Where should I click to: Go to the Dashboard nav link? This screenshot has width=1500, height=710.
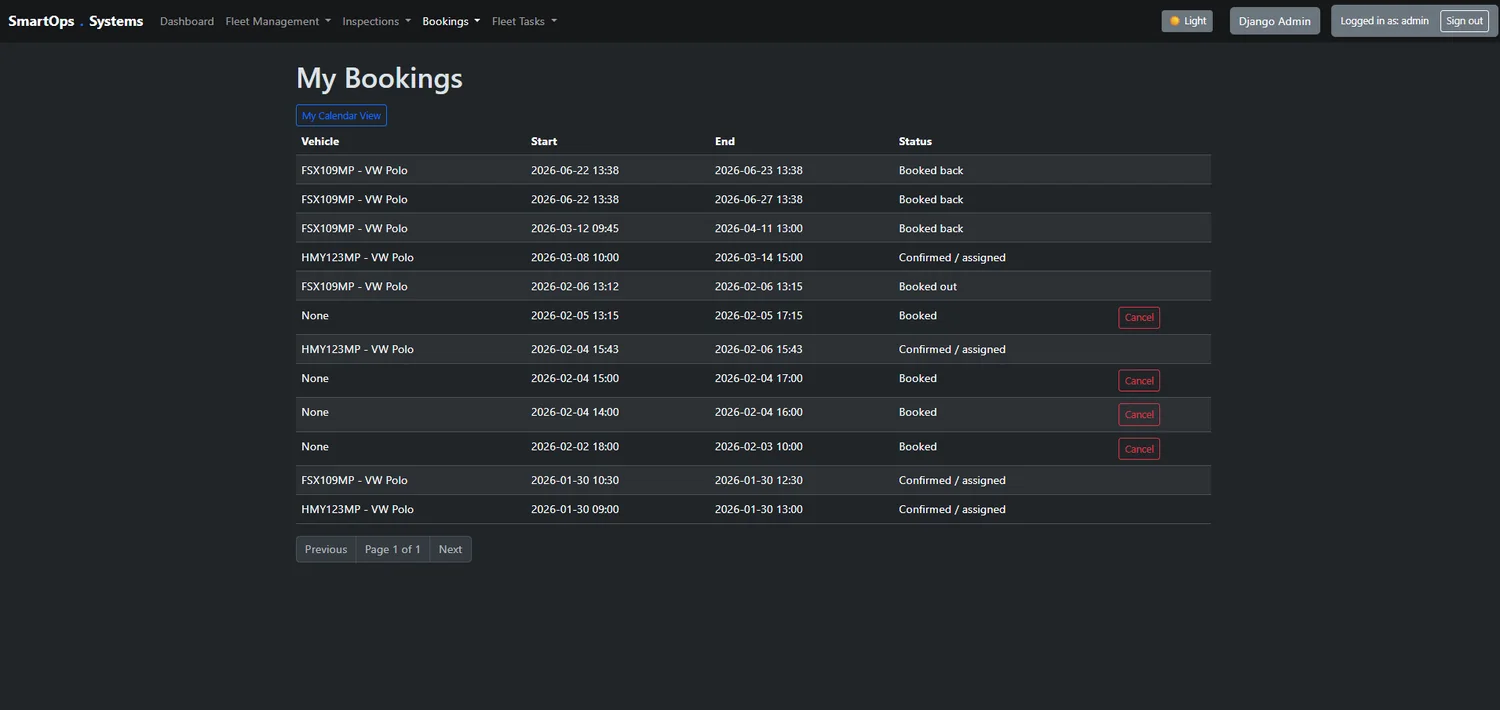point(187,21)
